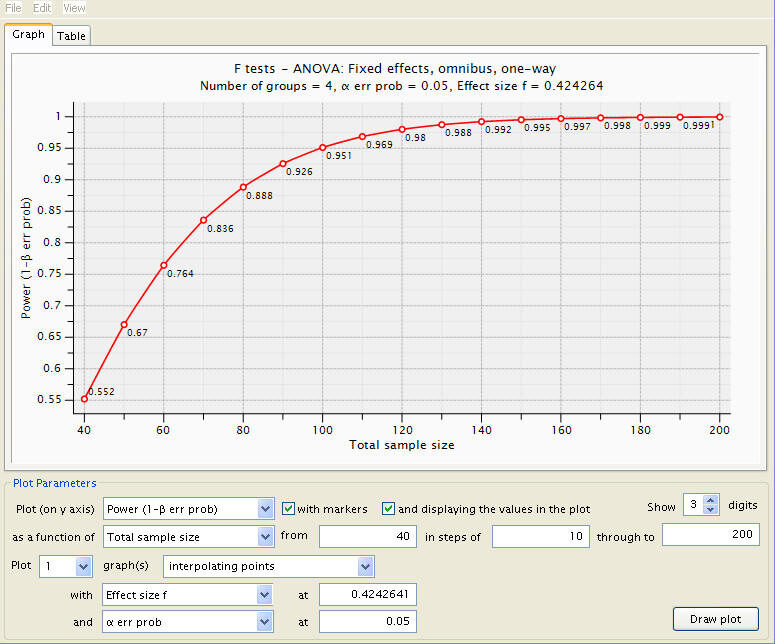
Task: Click the data marker labeled 0.98
Action: point(402,129)
